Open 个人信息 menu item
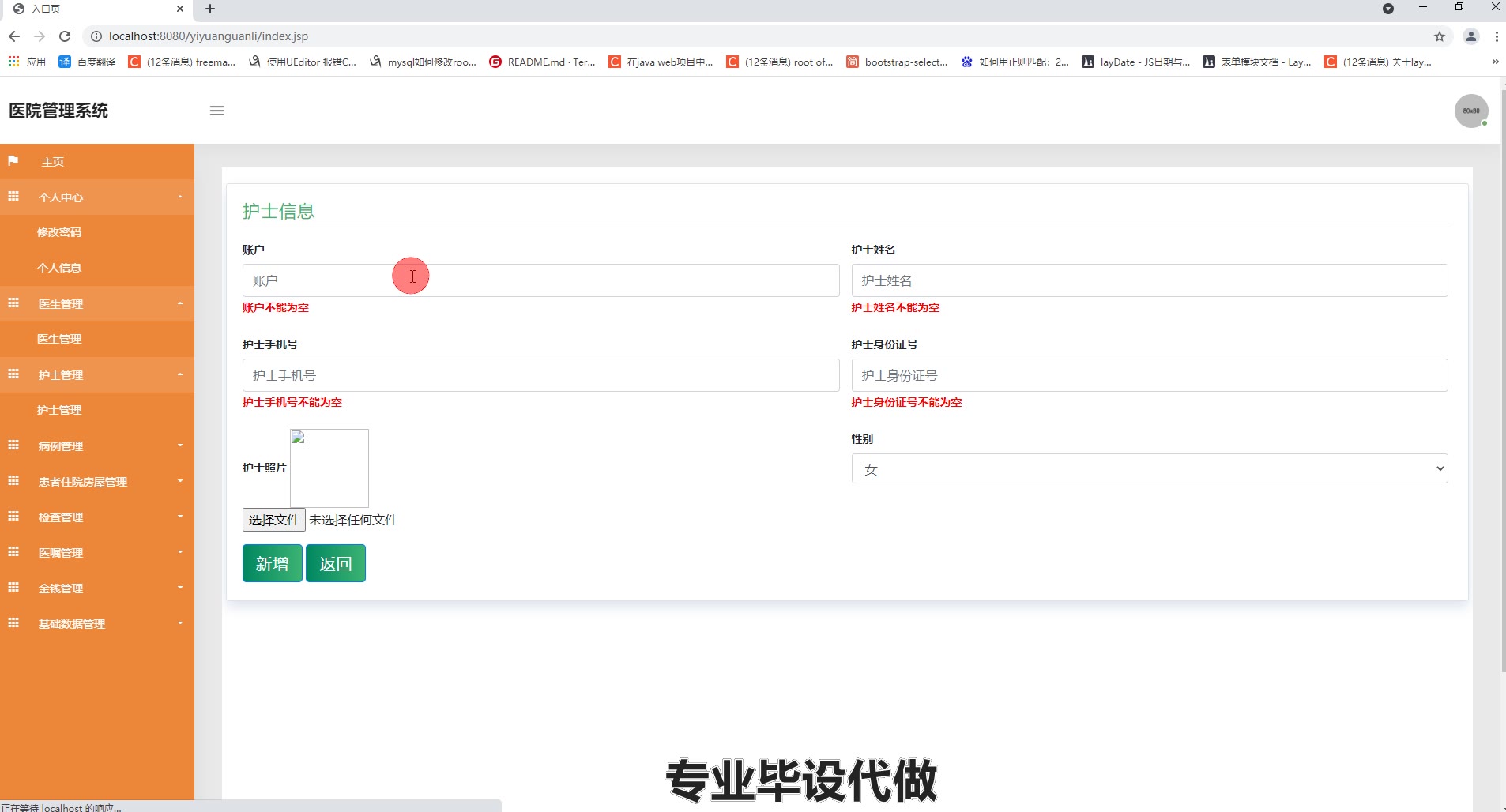Screen dimensions: 1506x812 point(59,268)
